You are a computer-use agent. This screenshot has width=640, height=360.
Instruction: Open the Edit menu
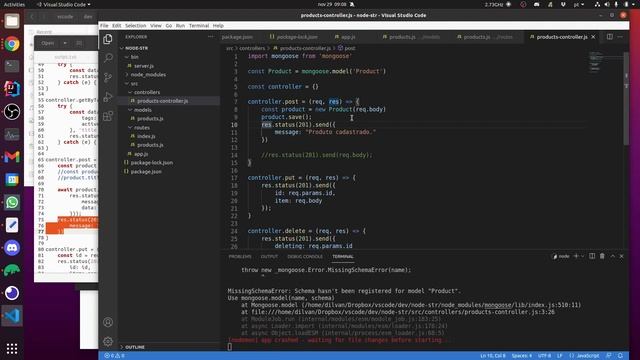[x=117, y=25]
